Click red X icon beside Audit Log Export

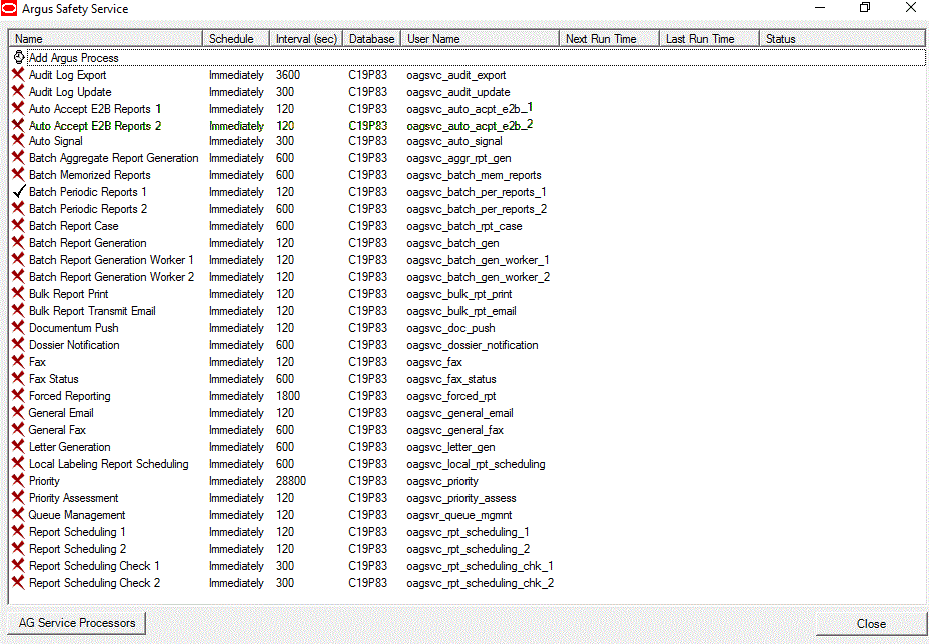[x=18, y=75]
